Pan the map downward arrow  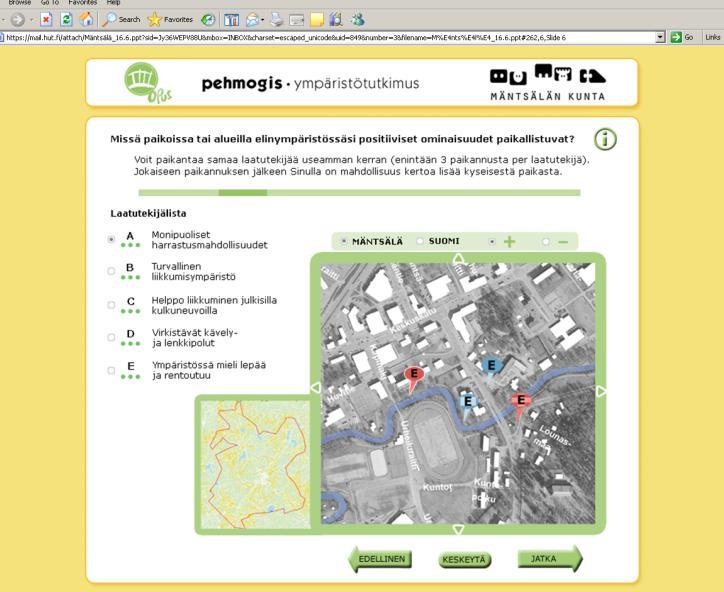(x=458, y=529)
